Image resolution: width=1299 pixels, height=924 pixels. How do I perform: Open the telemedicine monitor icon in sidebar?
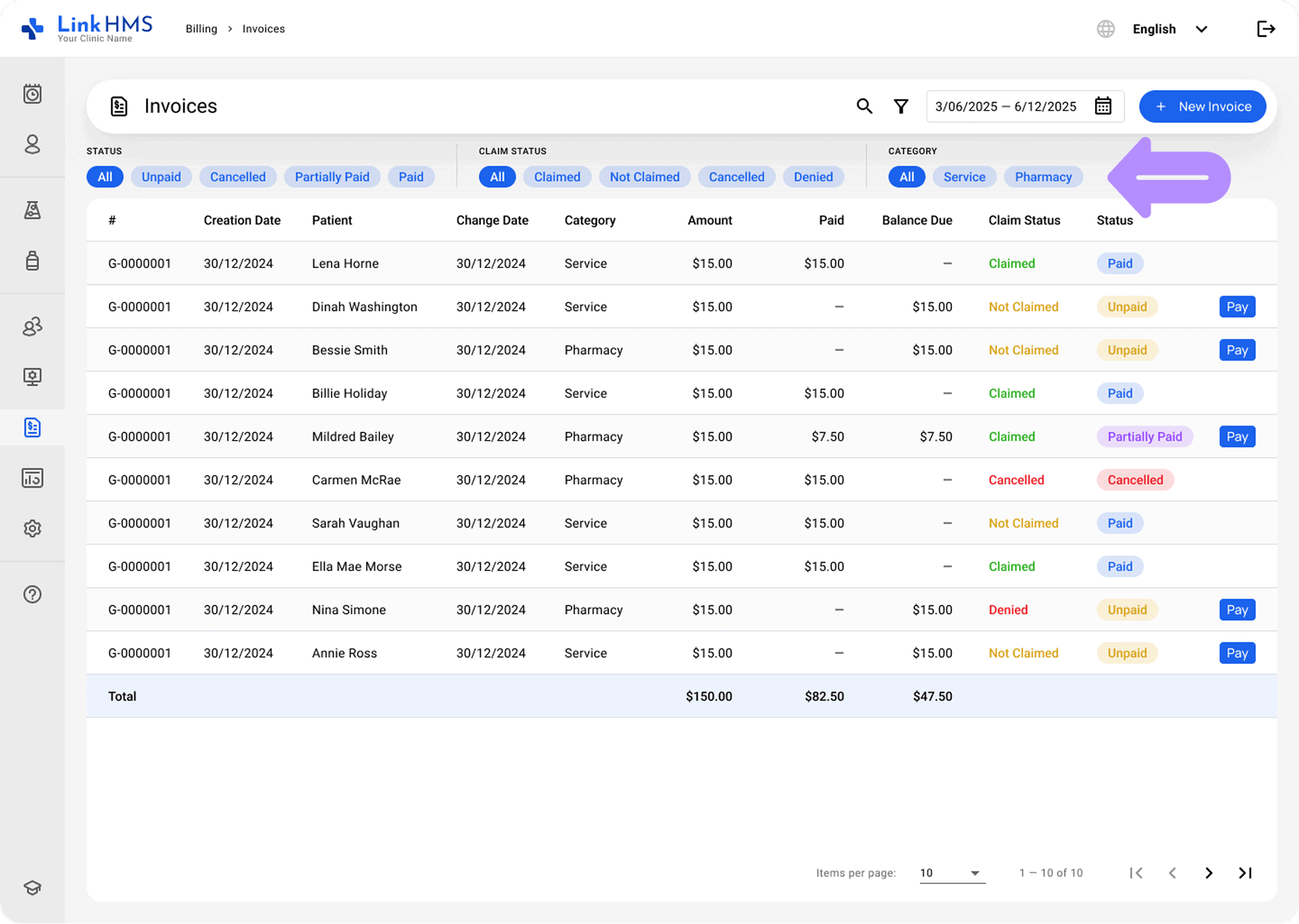[x=32, y=377]
